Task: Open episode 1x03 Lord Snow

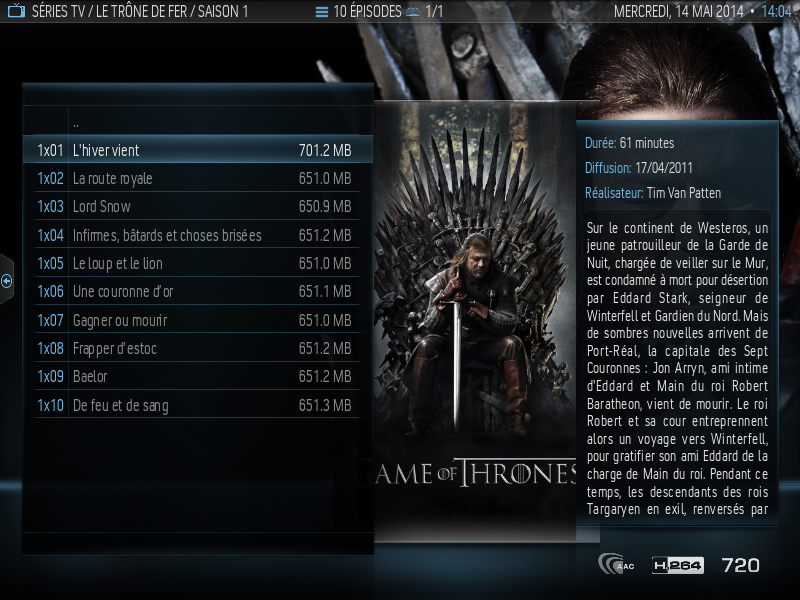Action: tap(198, 206)
